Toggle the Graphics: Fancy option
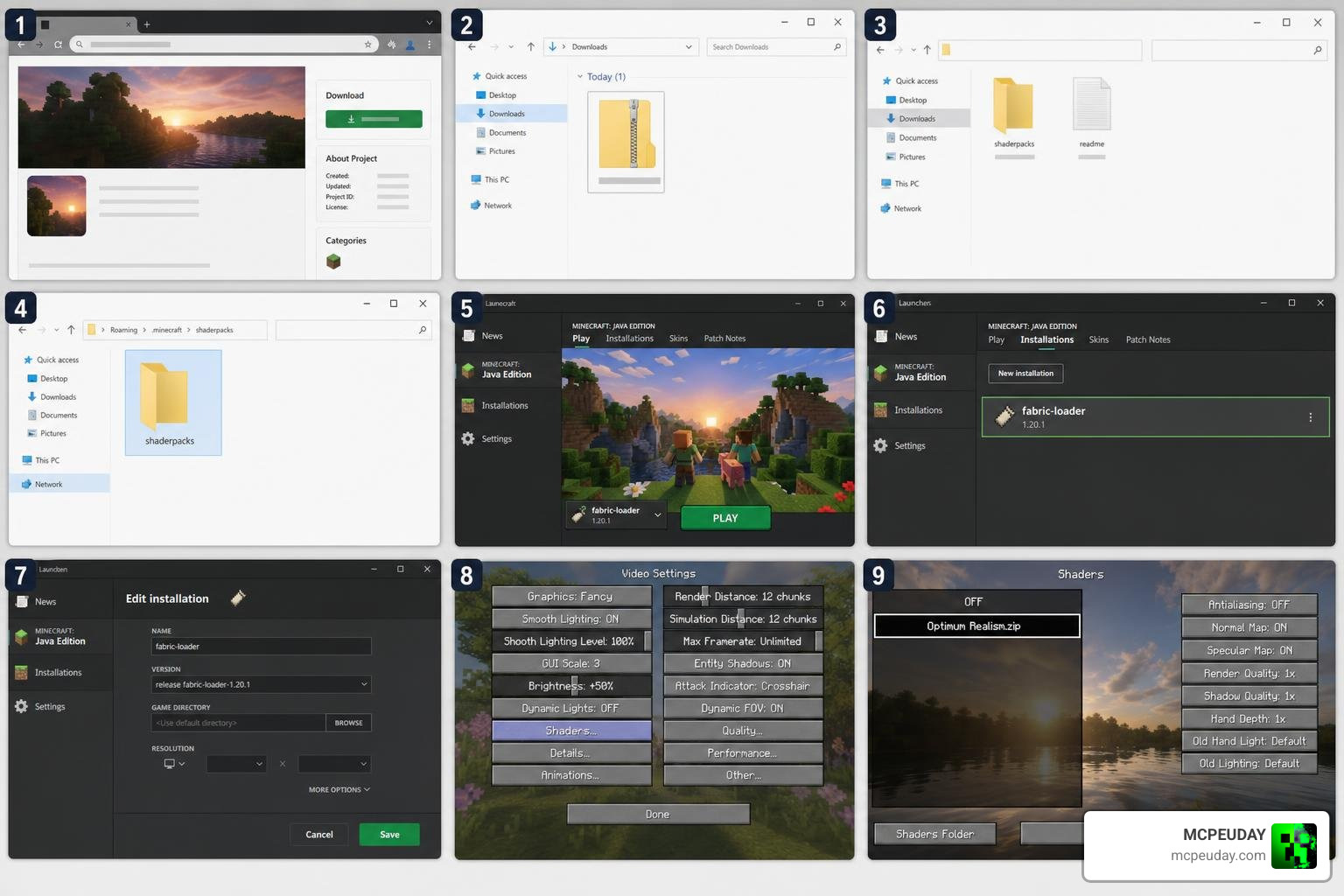Viewport: 1344px width, 896px height. 570,596
